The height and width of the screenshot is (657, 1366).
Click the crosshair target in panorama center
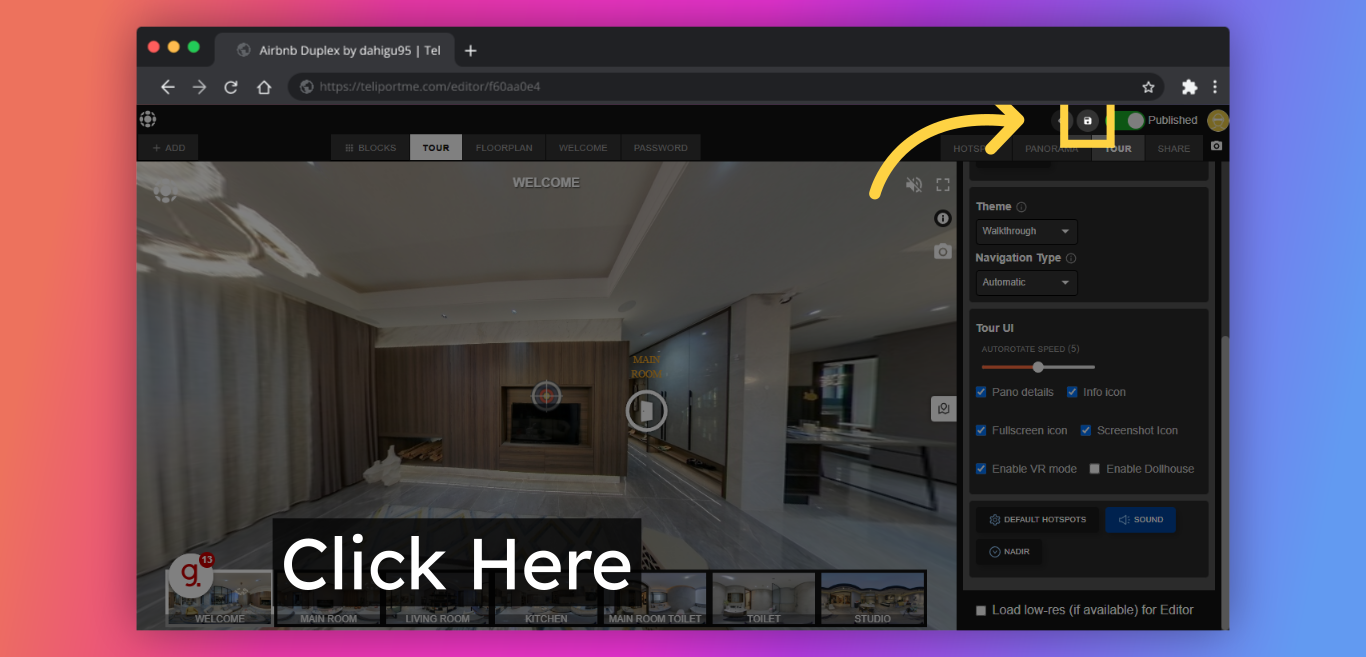coord(546,396)
